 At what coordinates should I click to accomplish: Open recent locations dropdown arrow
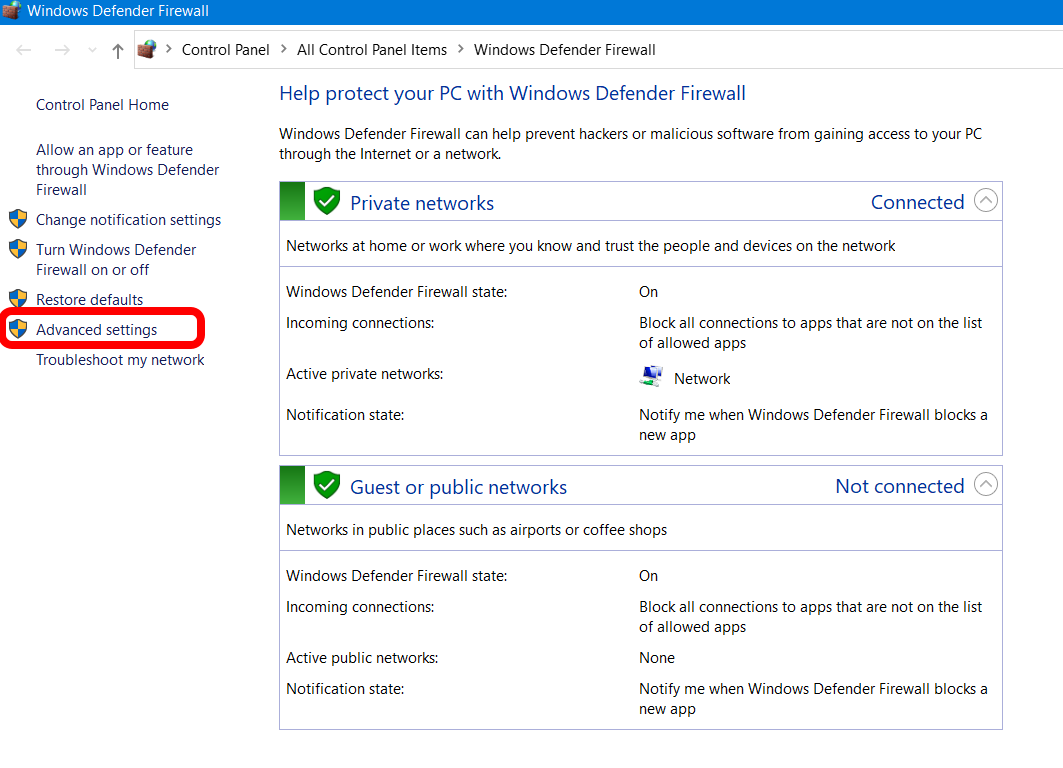[x=92, y=50]
